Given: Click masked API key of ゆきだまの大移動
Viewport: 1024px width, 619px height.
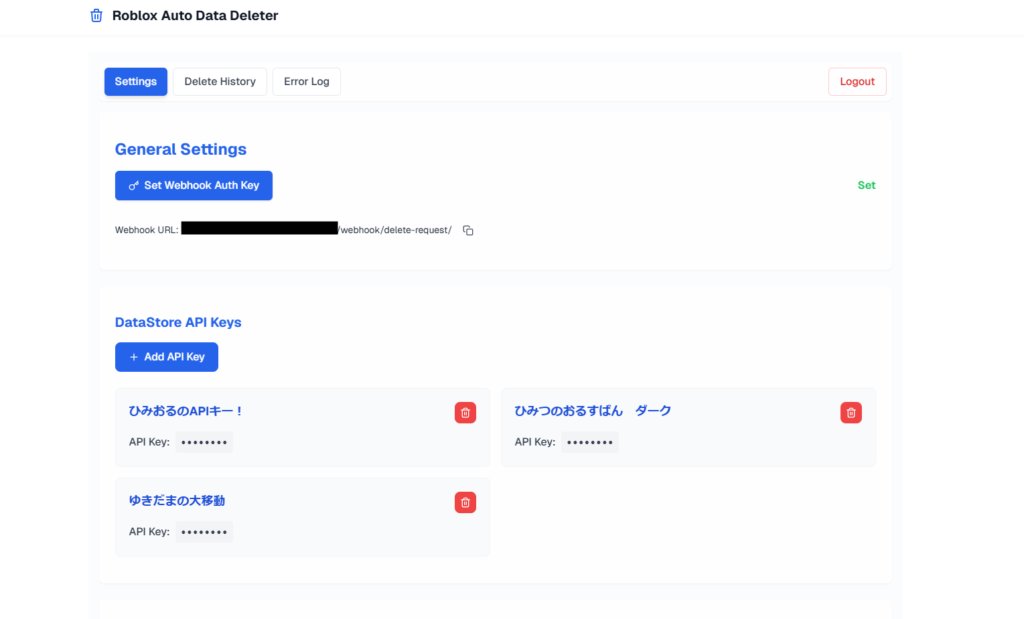Looking at the screenshot, I should pos(204,532).
